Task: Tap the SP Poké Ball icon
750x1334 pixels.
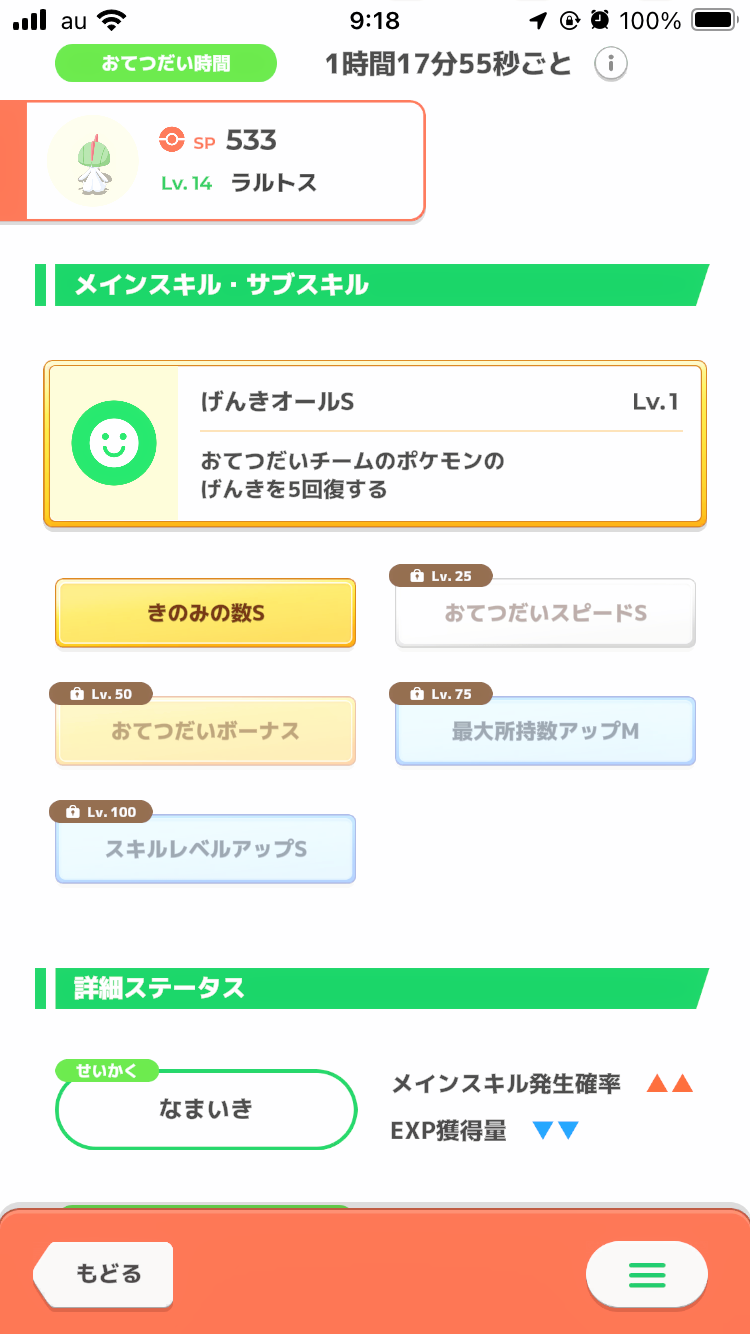Action: pos(171,140)
